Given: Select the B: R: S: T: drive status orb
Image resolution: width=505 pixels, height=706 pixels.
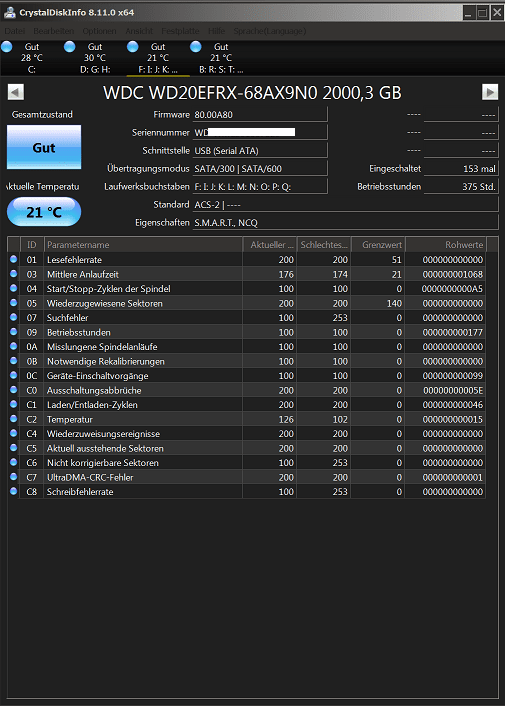Looking at the screenshot, I should click(x=196, y=47).
